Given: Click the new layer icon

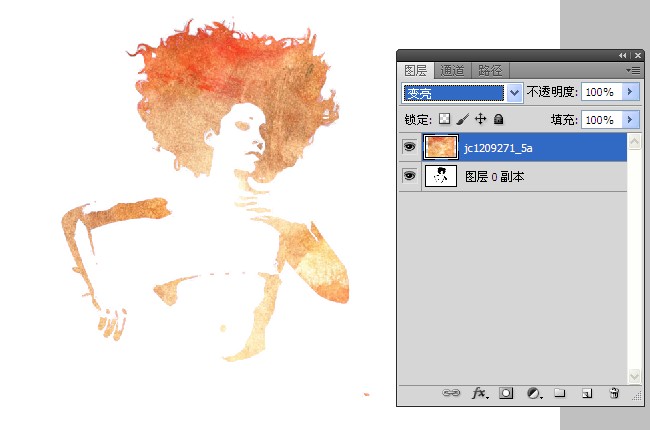Looking at the screenshot, I should coord(588,394).
